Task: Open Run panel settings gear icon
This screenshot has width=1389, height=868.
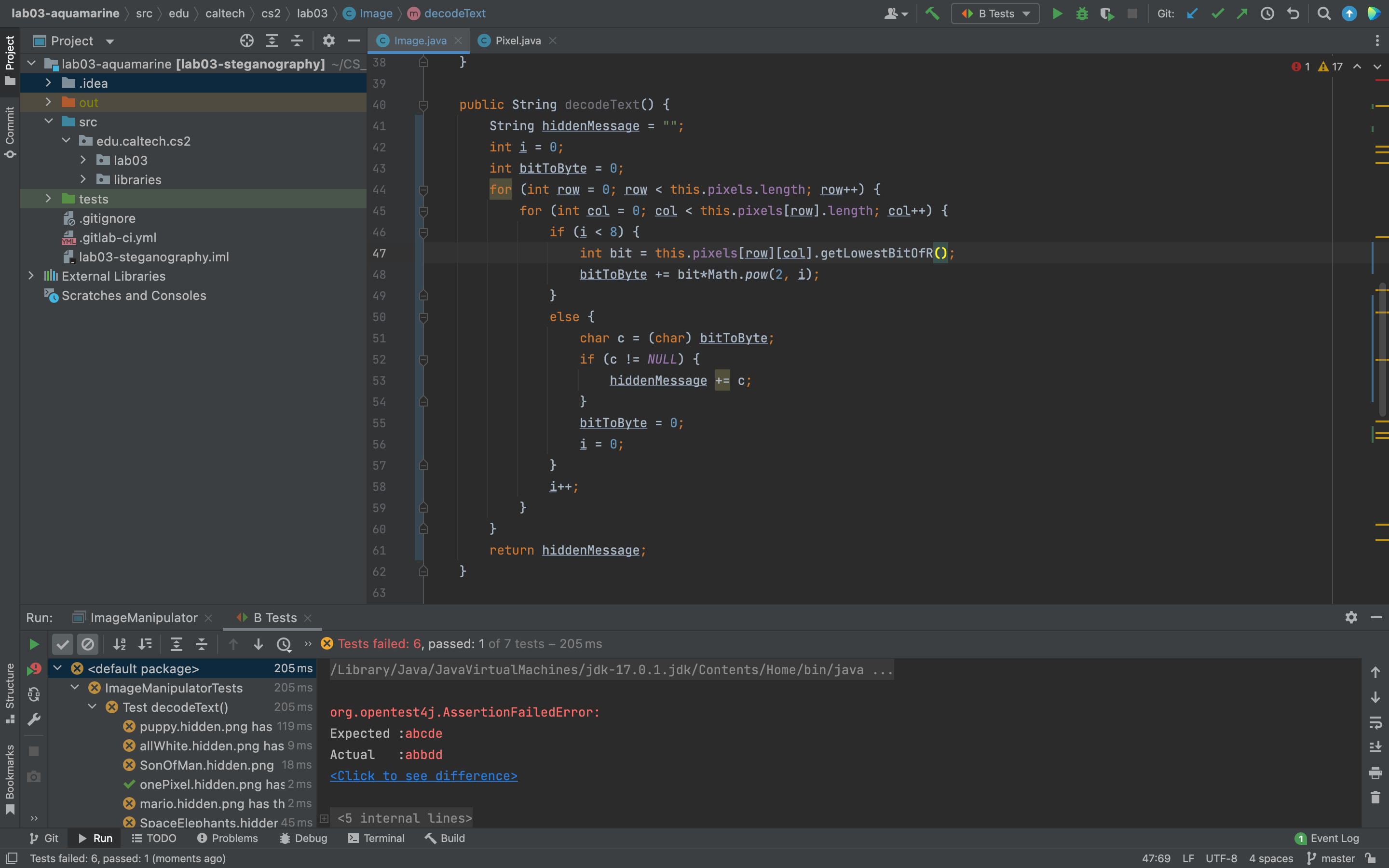Action: pyautogui.click(x=1350, y=617)
